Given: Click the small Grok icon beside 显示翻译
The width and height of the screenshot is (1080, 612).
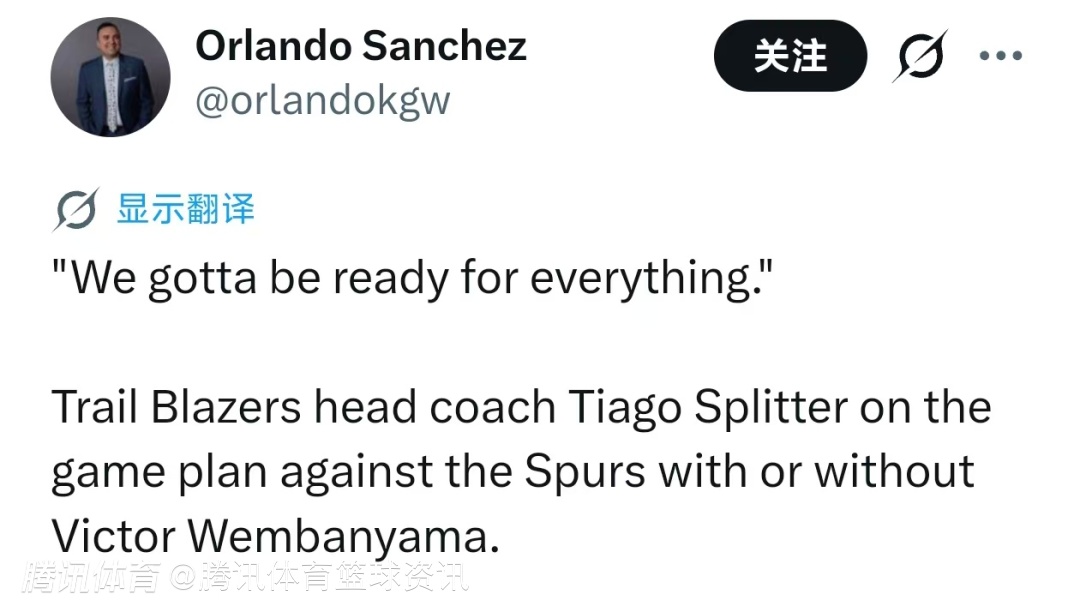Looking at the screenshot, I should (76, 210).
